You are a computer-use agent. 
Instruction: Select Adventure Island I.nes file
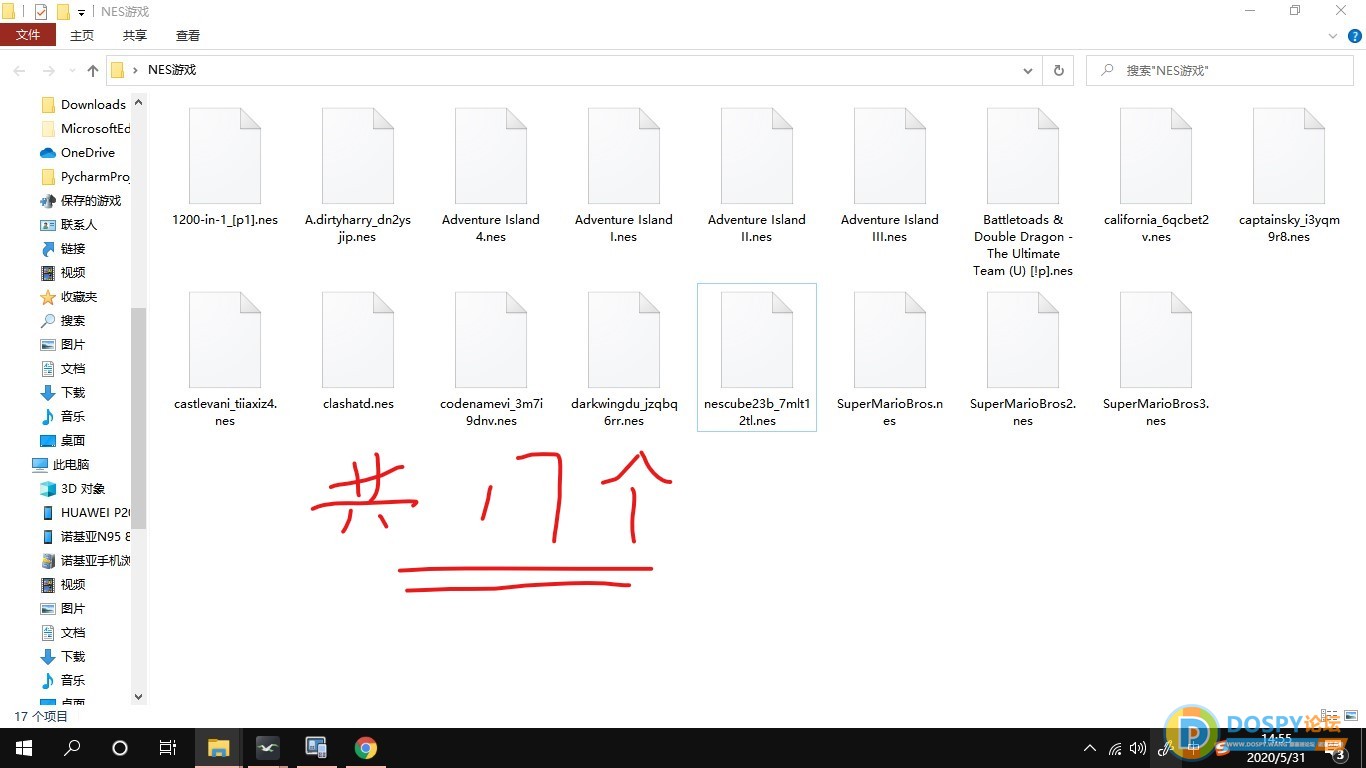click(x=624, y=177)
